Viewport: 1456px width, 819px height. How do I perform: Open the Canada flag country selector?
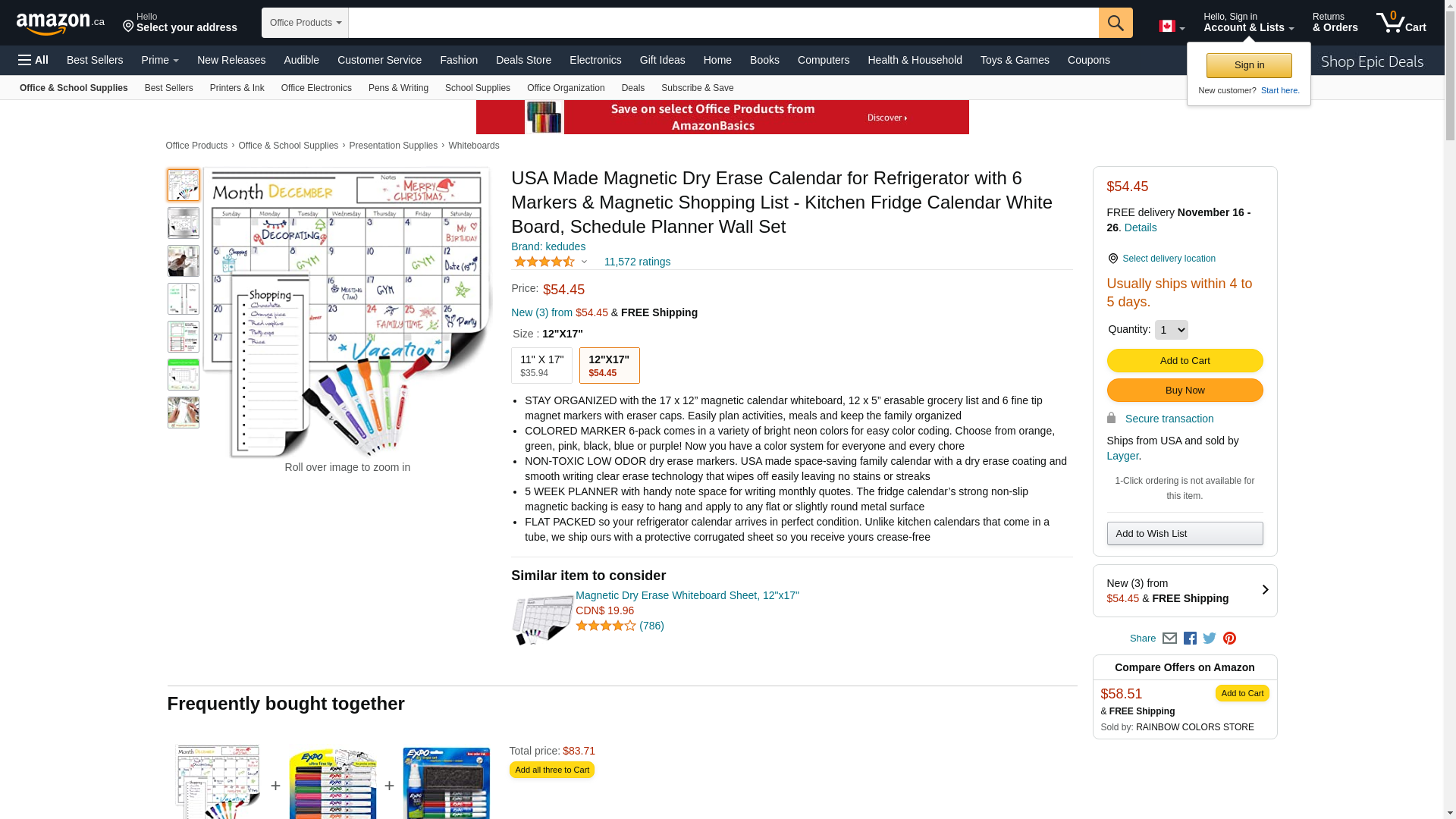coord(1172,27)
